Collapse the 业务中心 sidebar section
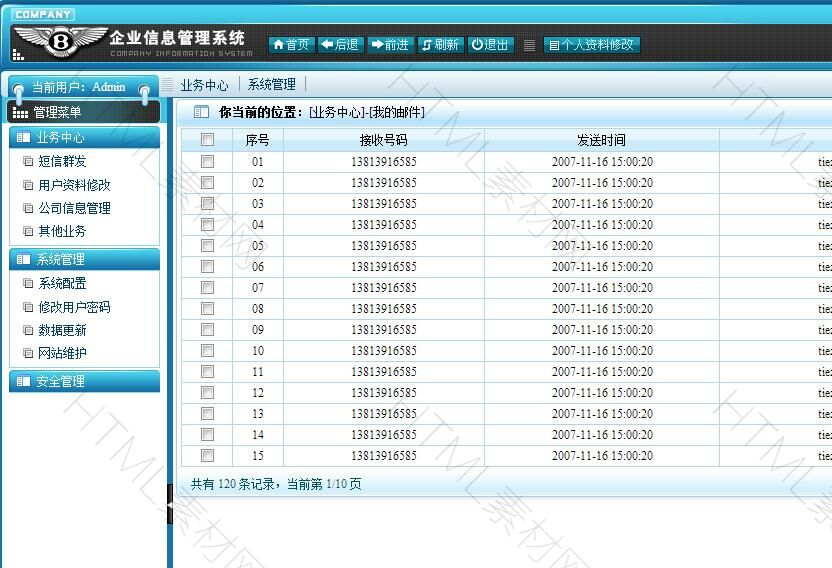The image size is (832, 568). click(x=84, y=138)
